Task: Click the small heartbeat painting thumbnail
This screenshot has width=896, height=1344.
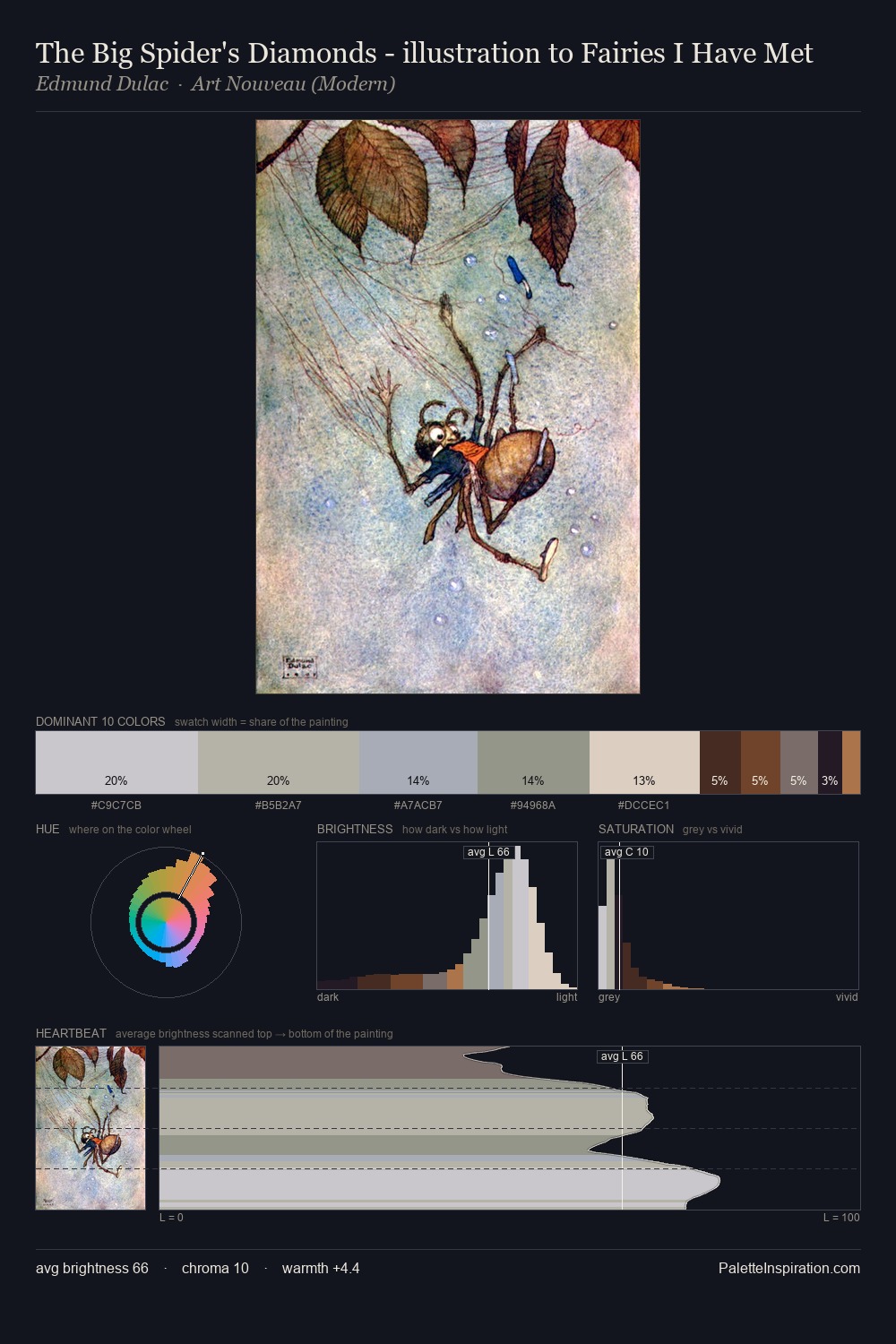Action: click(90, 1128)
